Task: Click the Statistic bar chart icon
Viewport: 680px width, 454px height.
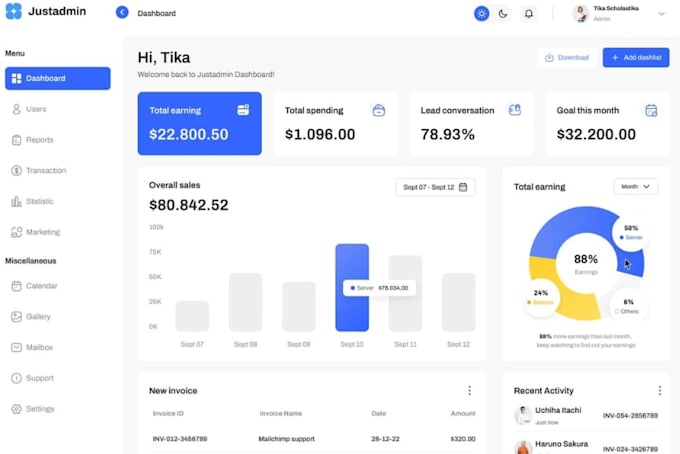Action: [16, 201]
